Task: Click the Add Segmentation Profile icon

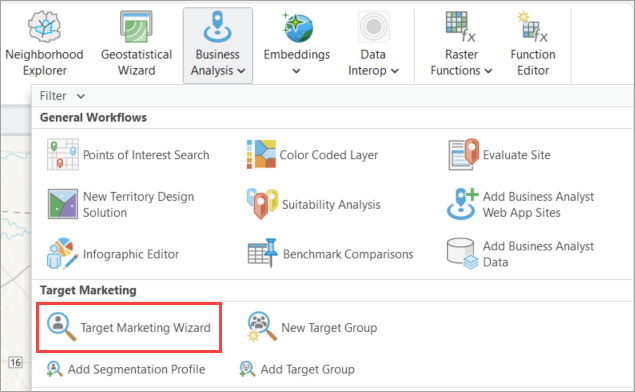Action: coord(54,369)
